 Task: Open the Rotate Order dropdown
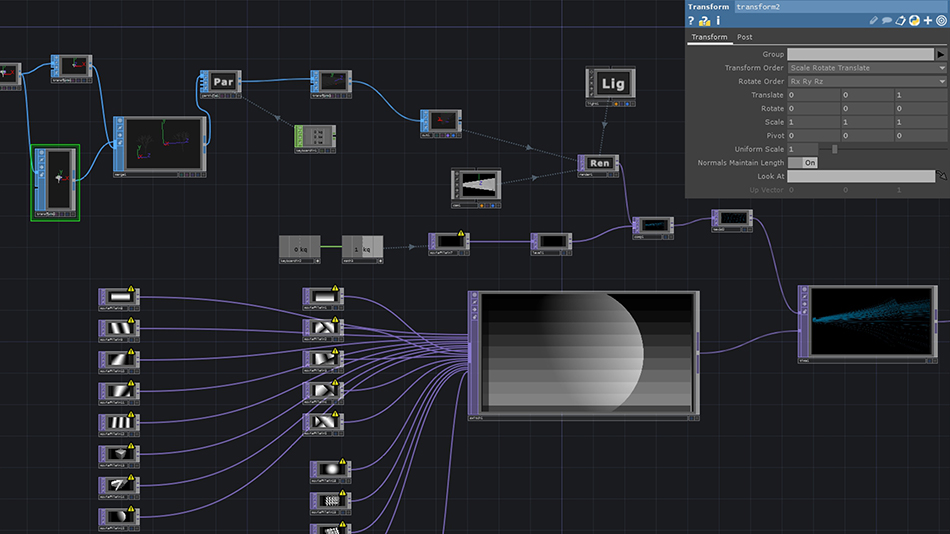(866, 81)
